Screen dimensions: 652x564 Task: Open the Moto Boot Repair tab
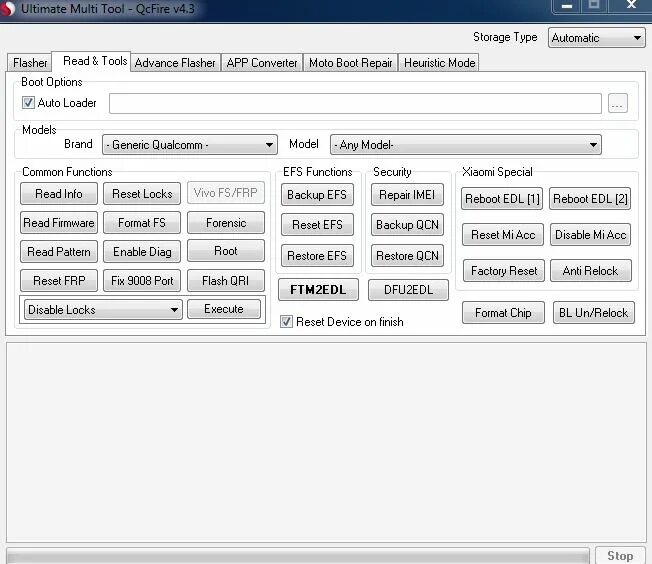coord(351,63)
